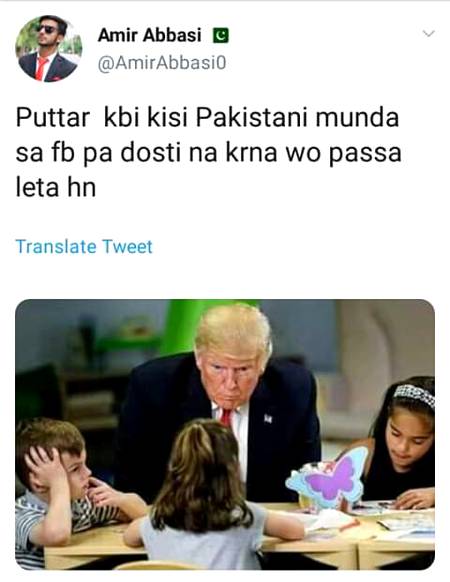Click tweet line "sa fb pa dosti na krna"
The width and height of the screenshot is (450, 582).
pos(209,154)
